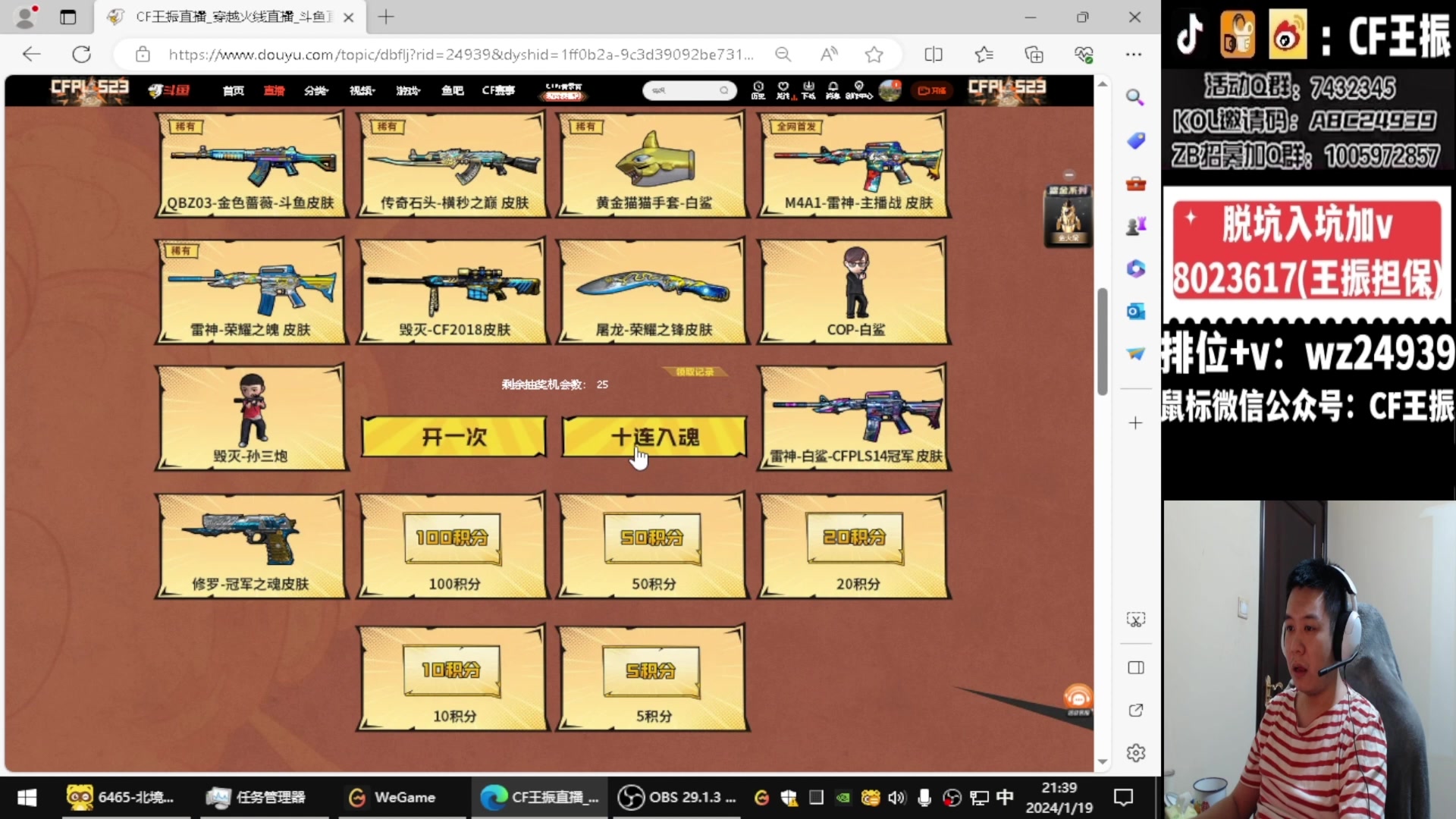Screen dimensions: 1456x819
Task: Click the page's vertical scrollbar thumb
Action: click(1102, 341)
